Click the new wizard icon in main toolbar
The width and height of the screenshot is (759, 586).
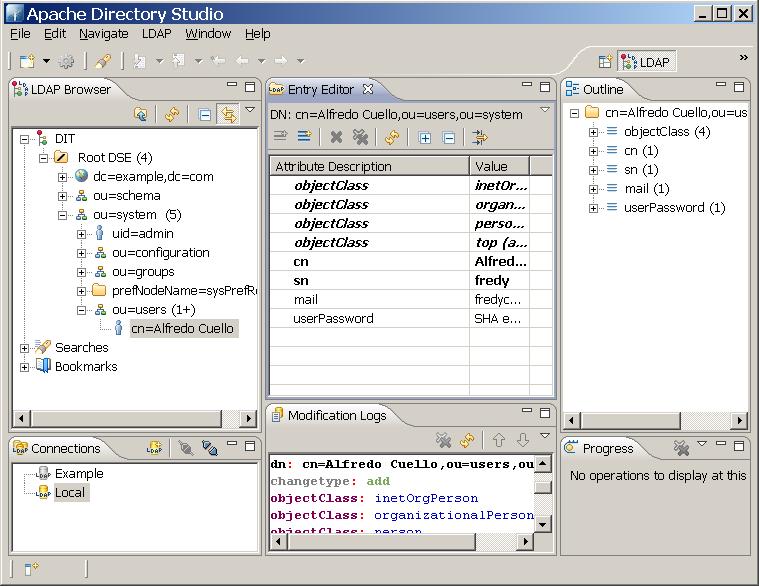point(28,61)
